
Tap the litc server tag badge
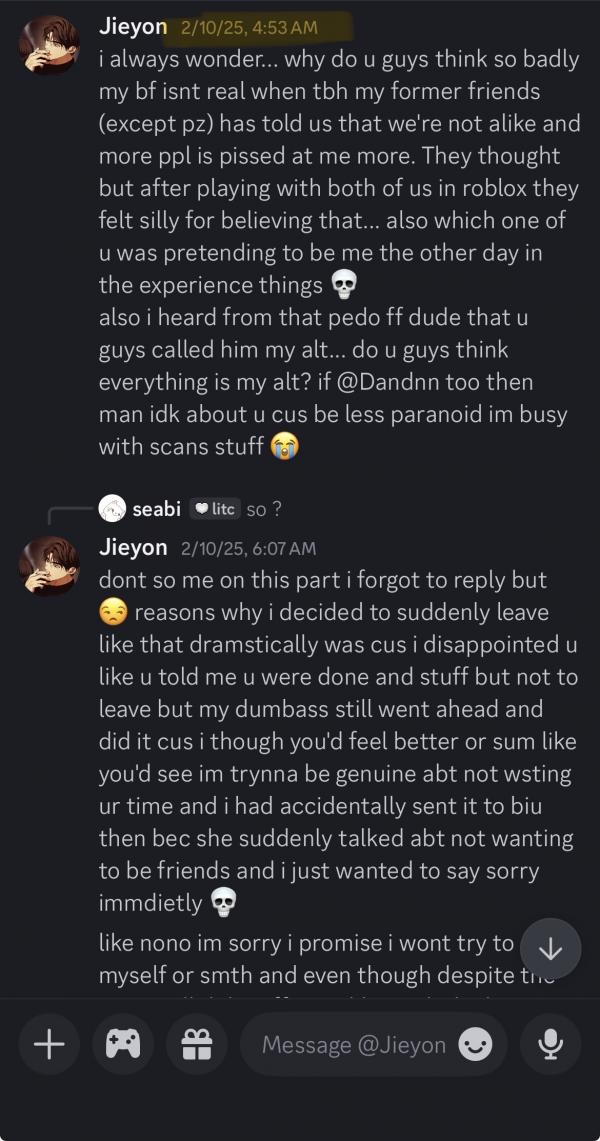(x=214, y=509)
